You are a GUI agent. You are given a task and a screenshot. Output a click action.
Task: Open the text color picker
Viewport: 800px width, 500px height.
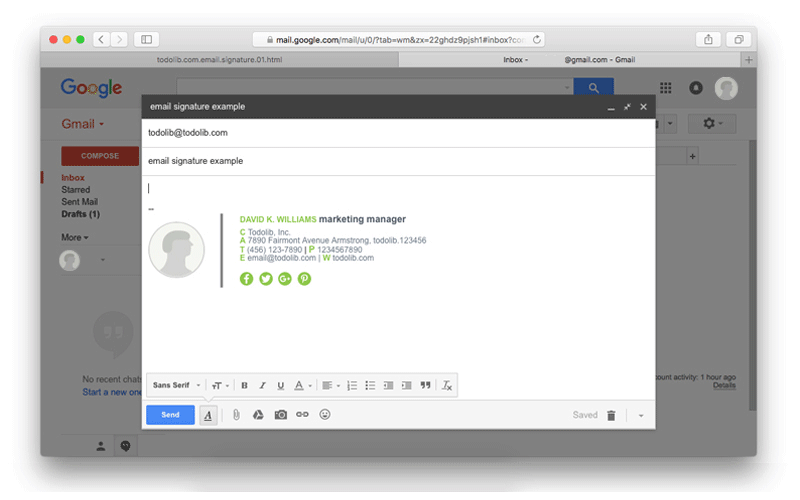[302, 386]
